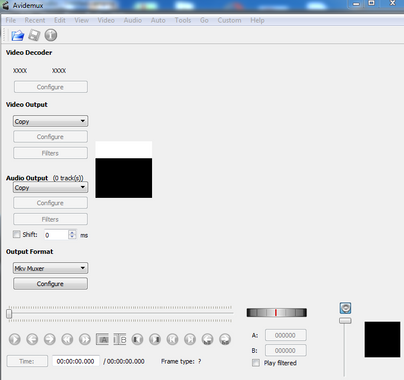Image resolution: width=404 pixels, height=380 pixels.
Task: Increase Shift value with up arrow
Action: pos(72,232)
